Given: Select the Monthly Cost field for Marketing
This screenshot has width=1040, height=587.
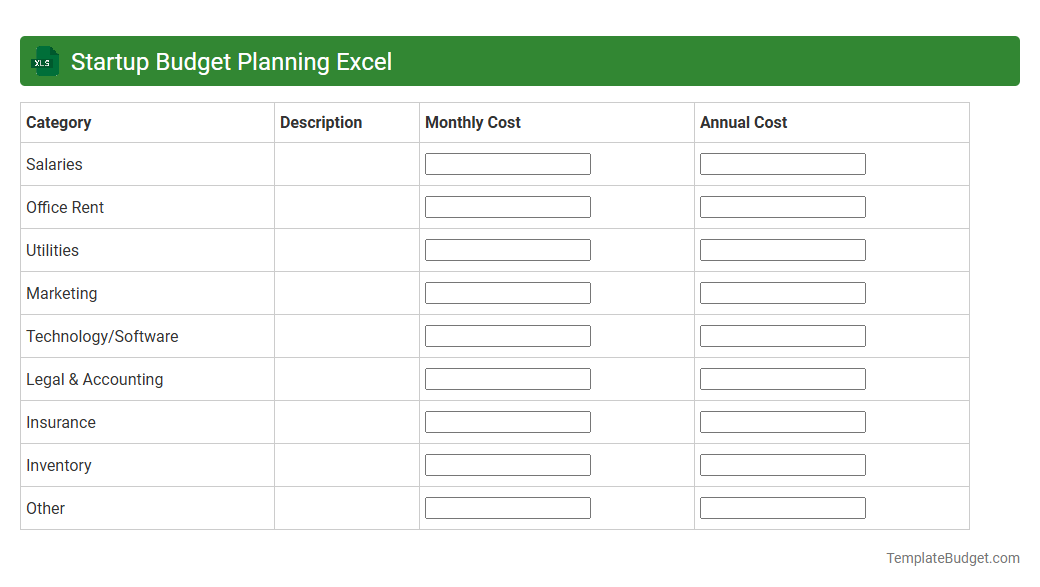Looking at the screenshot, I should pos(507,292).
